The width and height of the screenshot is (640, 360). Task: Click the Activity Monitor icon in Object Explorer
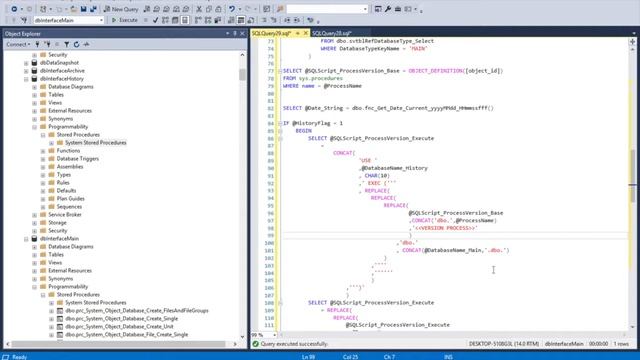click(x=86, y=44)
